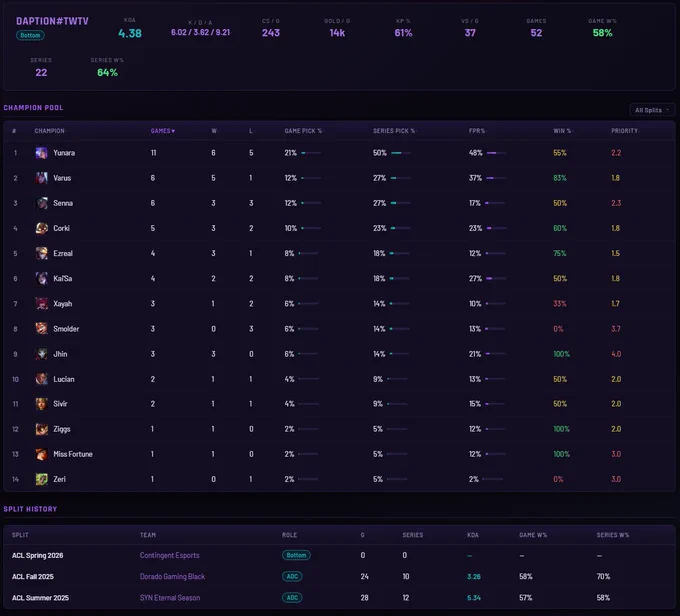Click the 6.02 / 3.82 / 9.21 K/D/A value

click(200, 33)
